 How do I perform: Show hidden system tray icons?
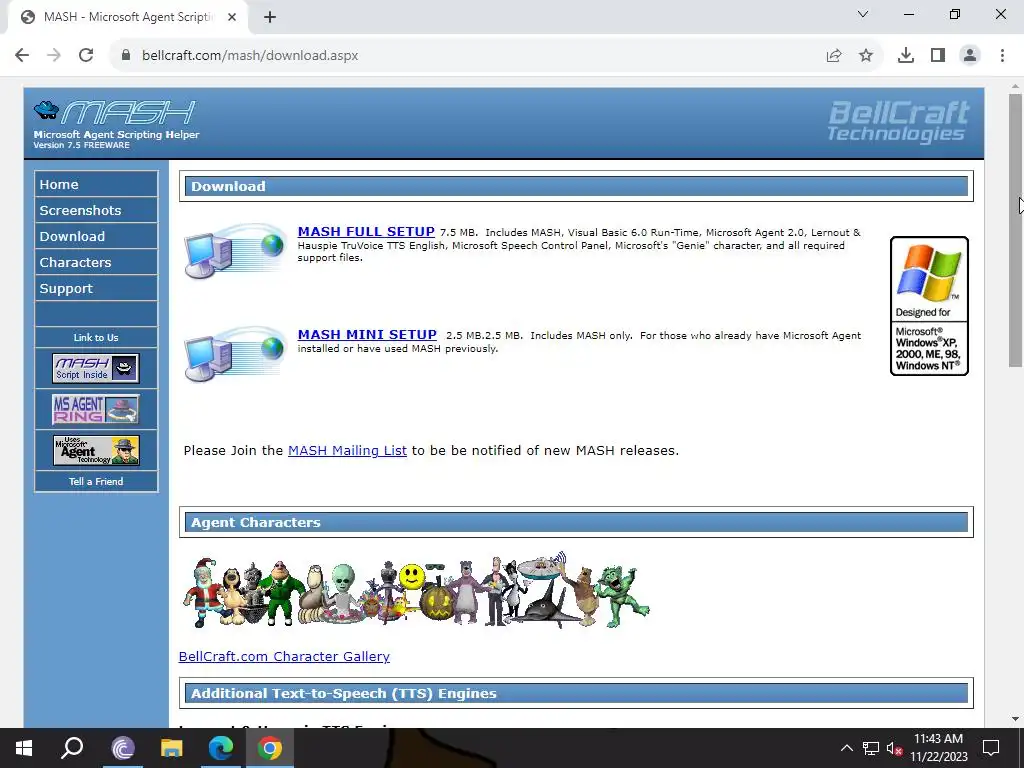(x=846, y=748)
